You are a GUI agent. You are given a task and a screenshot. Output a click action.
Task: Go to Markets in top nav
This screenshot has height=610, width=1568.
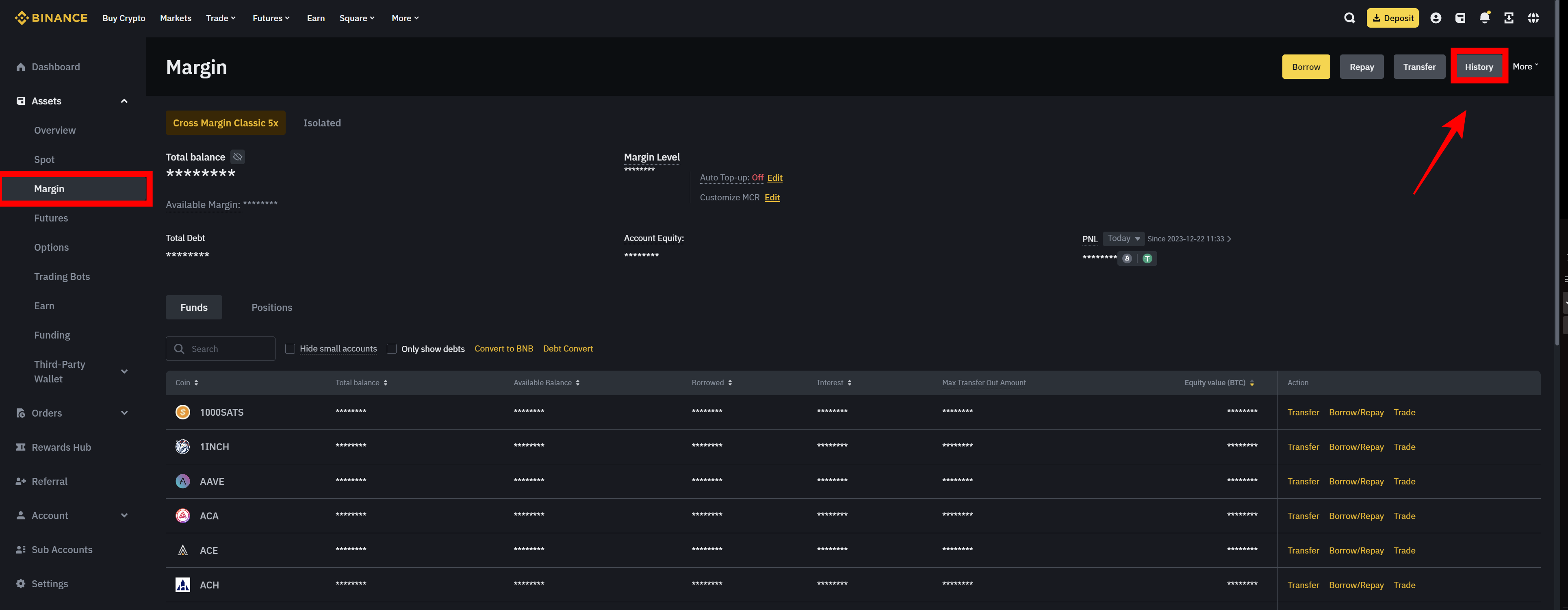pos(175,18)
